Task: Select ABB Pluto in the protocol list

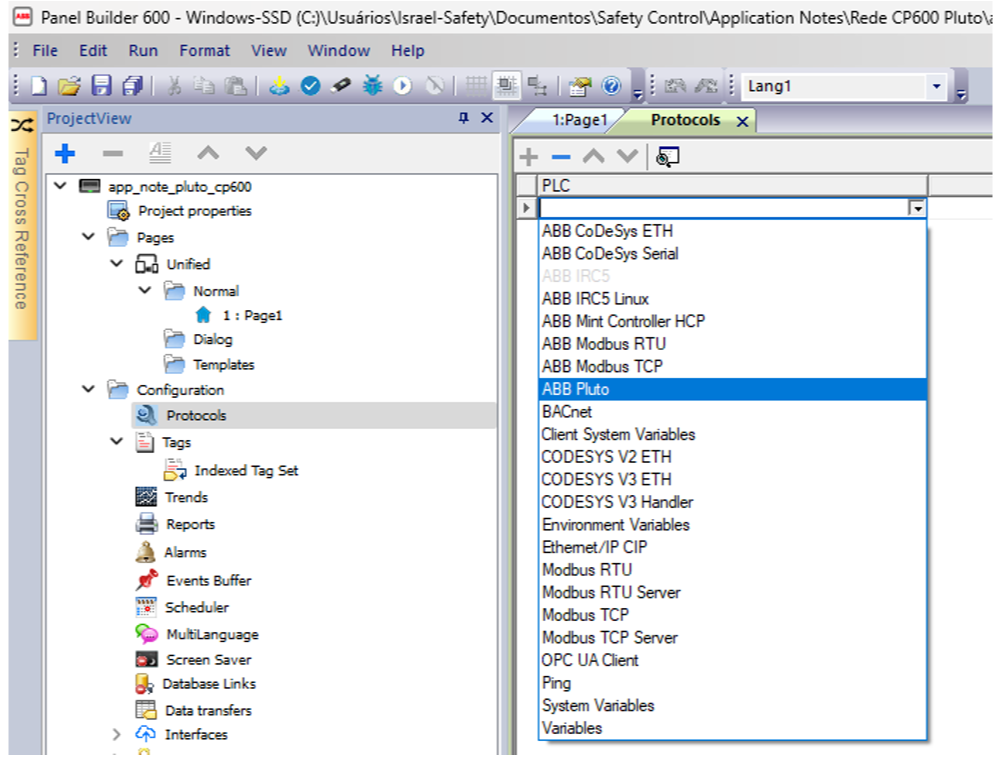Action: tap(732, 389)
